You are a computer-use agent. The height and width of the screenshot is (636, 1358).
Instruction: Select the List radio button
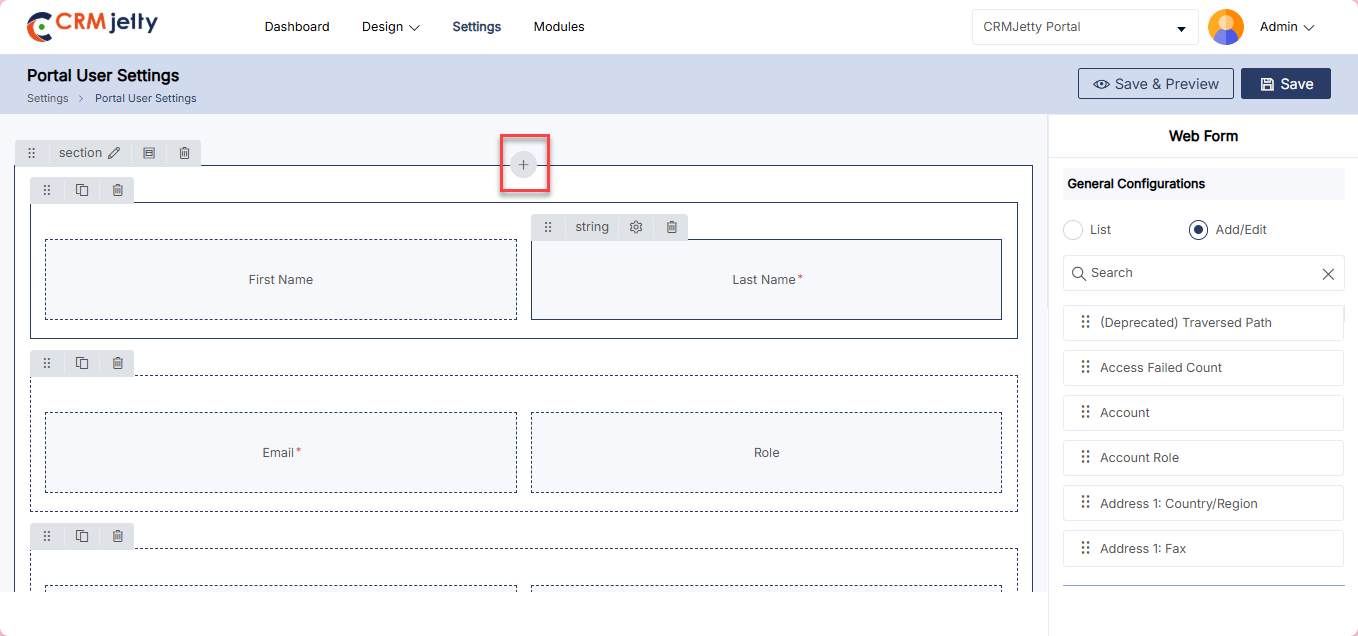pyautogui.click(x=1073, y=230)
